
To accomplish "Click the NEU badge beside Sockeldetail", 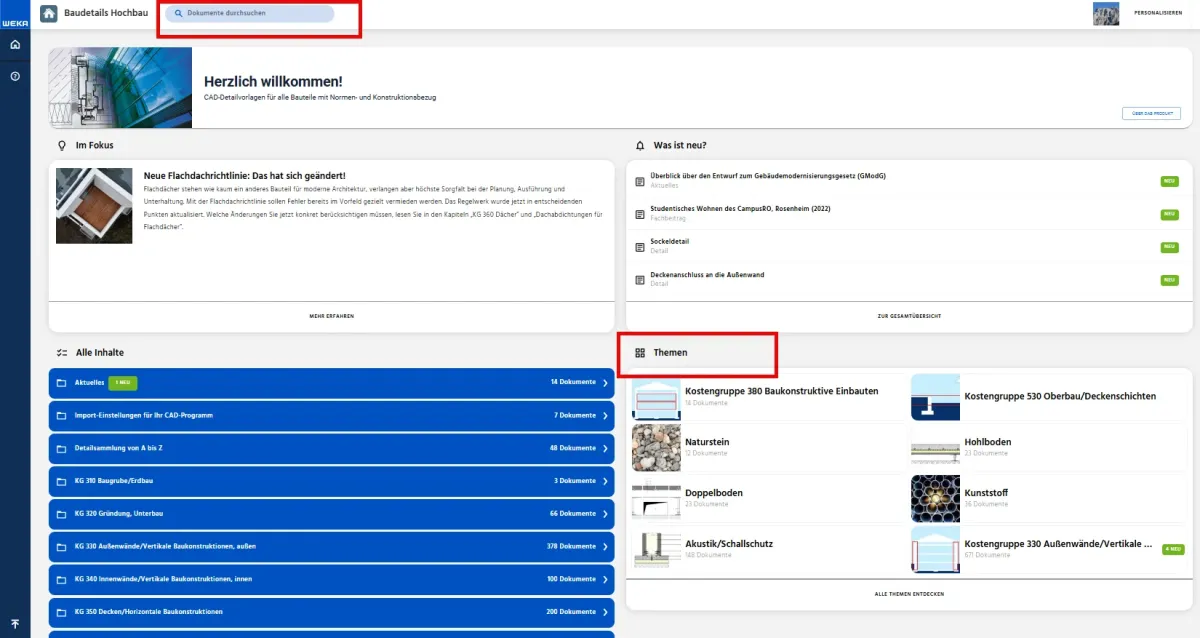I will pyautogui.click(x=1169, y=247).
